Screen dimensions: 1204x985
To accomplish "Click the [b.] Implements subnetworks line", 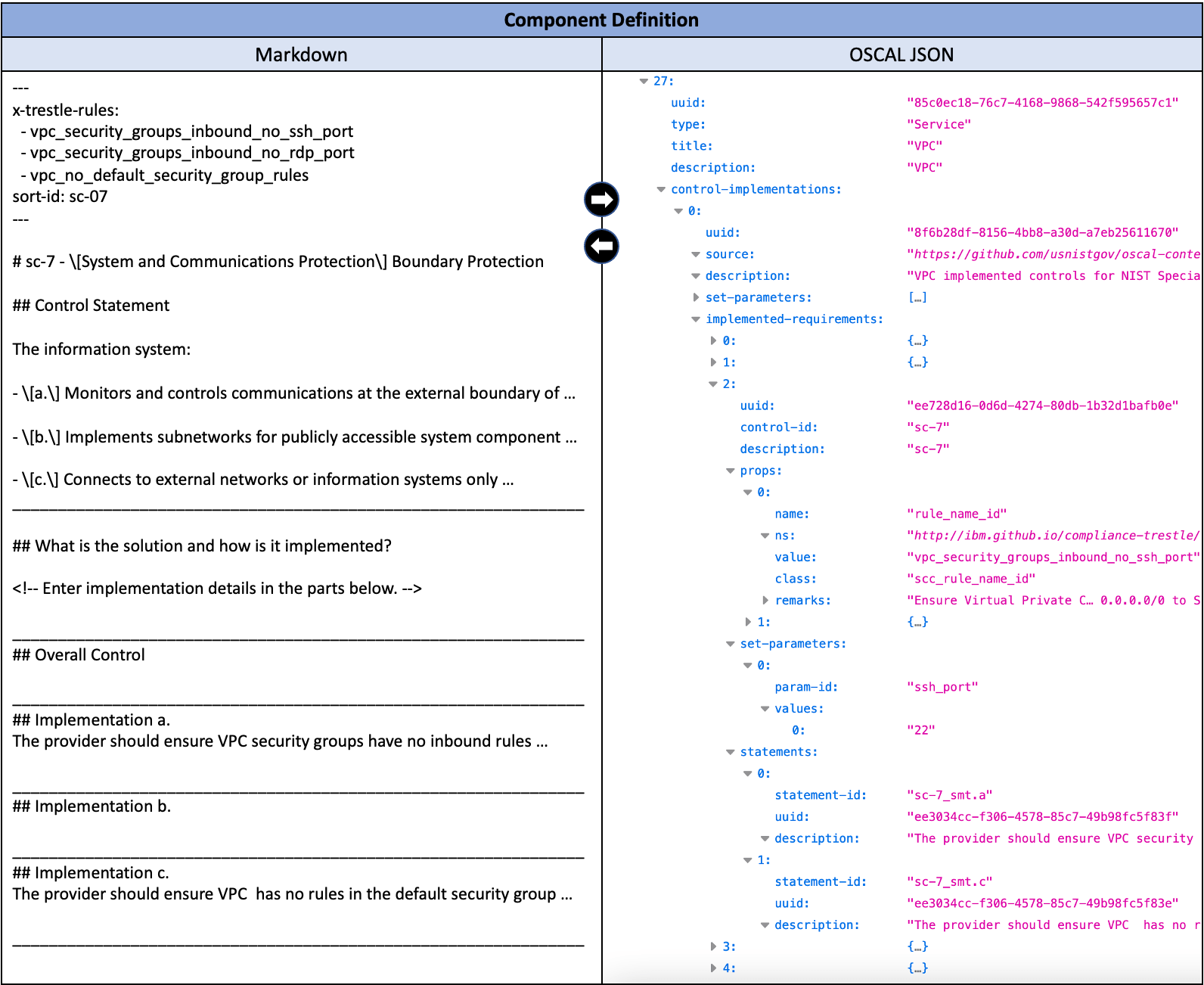I will (x=295, y=437).
